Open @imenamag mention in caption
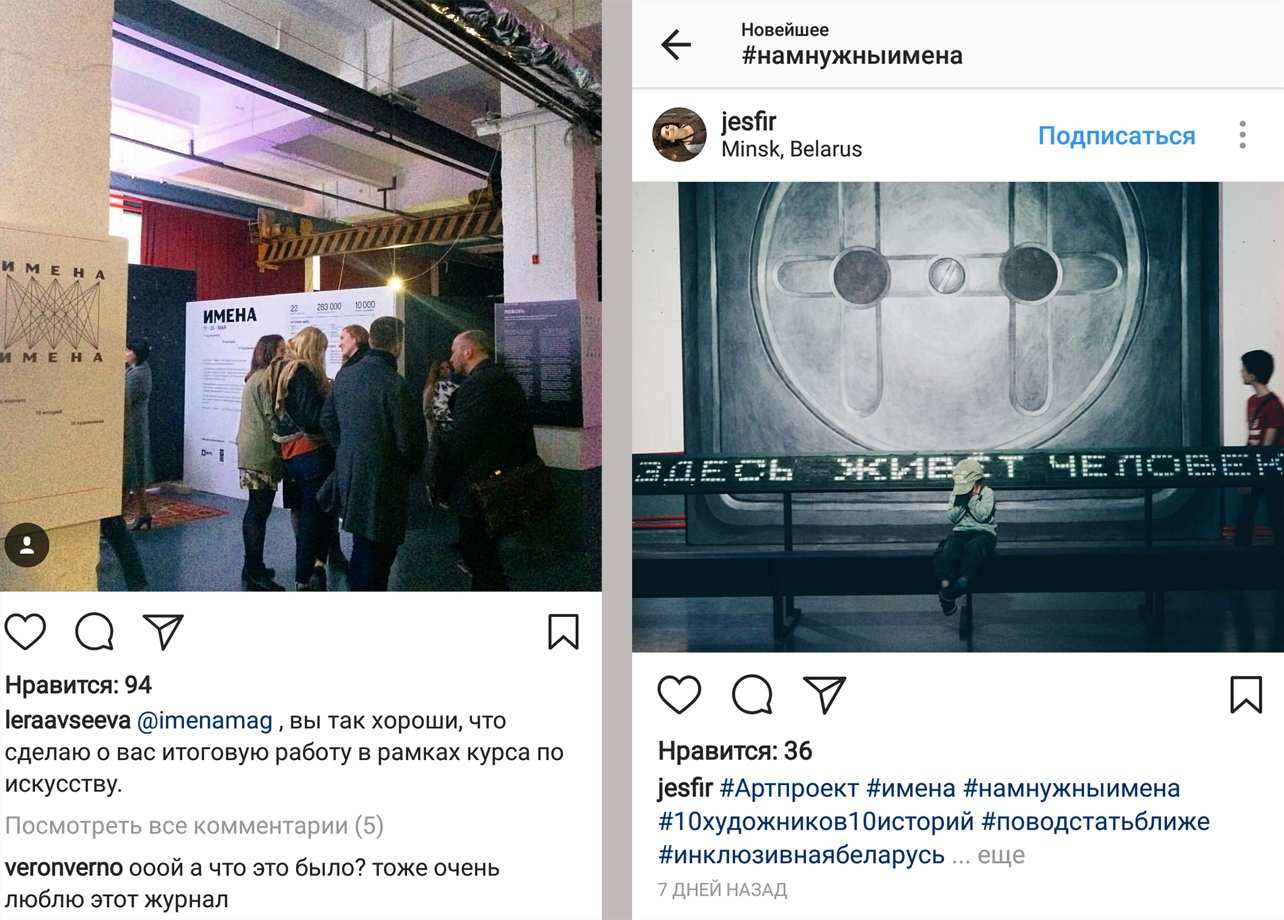The width and height of the screenshot is (1284, 920). coord(204,720)
